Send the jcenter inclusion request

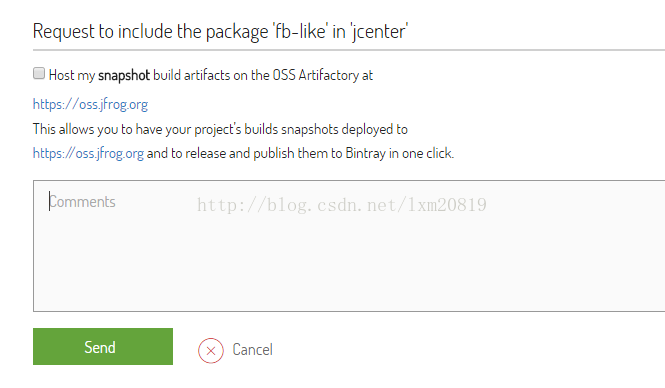coord(103,346)
